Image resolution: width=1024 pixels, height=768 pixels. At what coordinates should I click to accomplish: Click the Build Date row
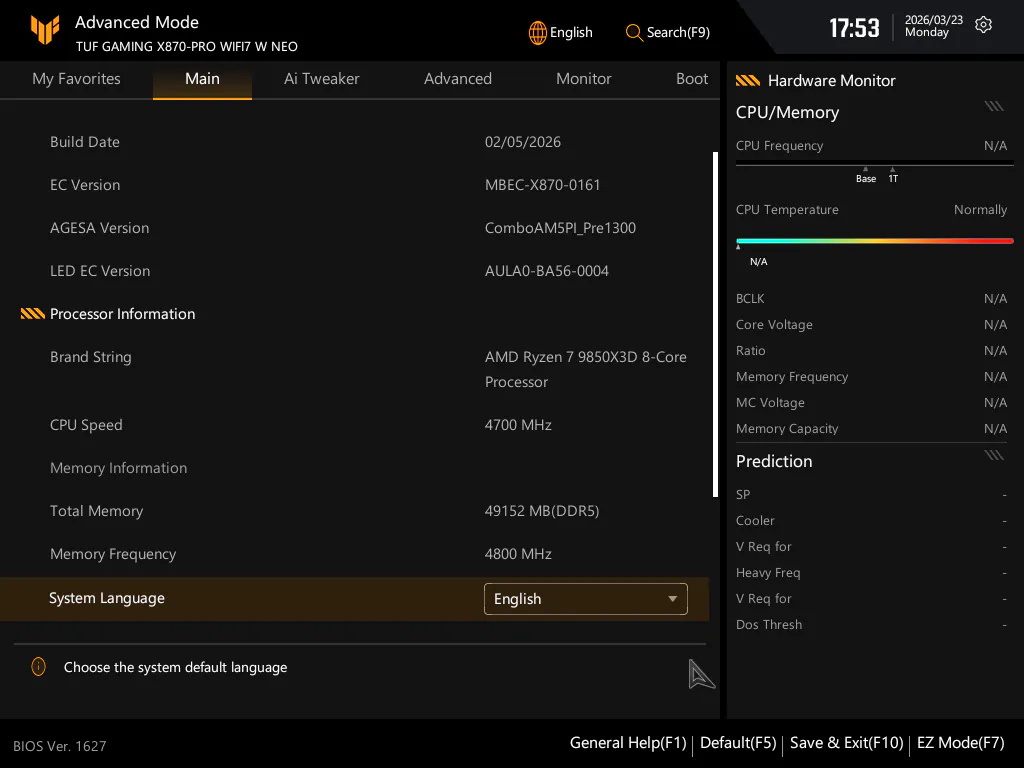(355, 142)
